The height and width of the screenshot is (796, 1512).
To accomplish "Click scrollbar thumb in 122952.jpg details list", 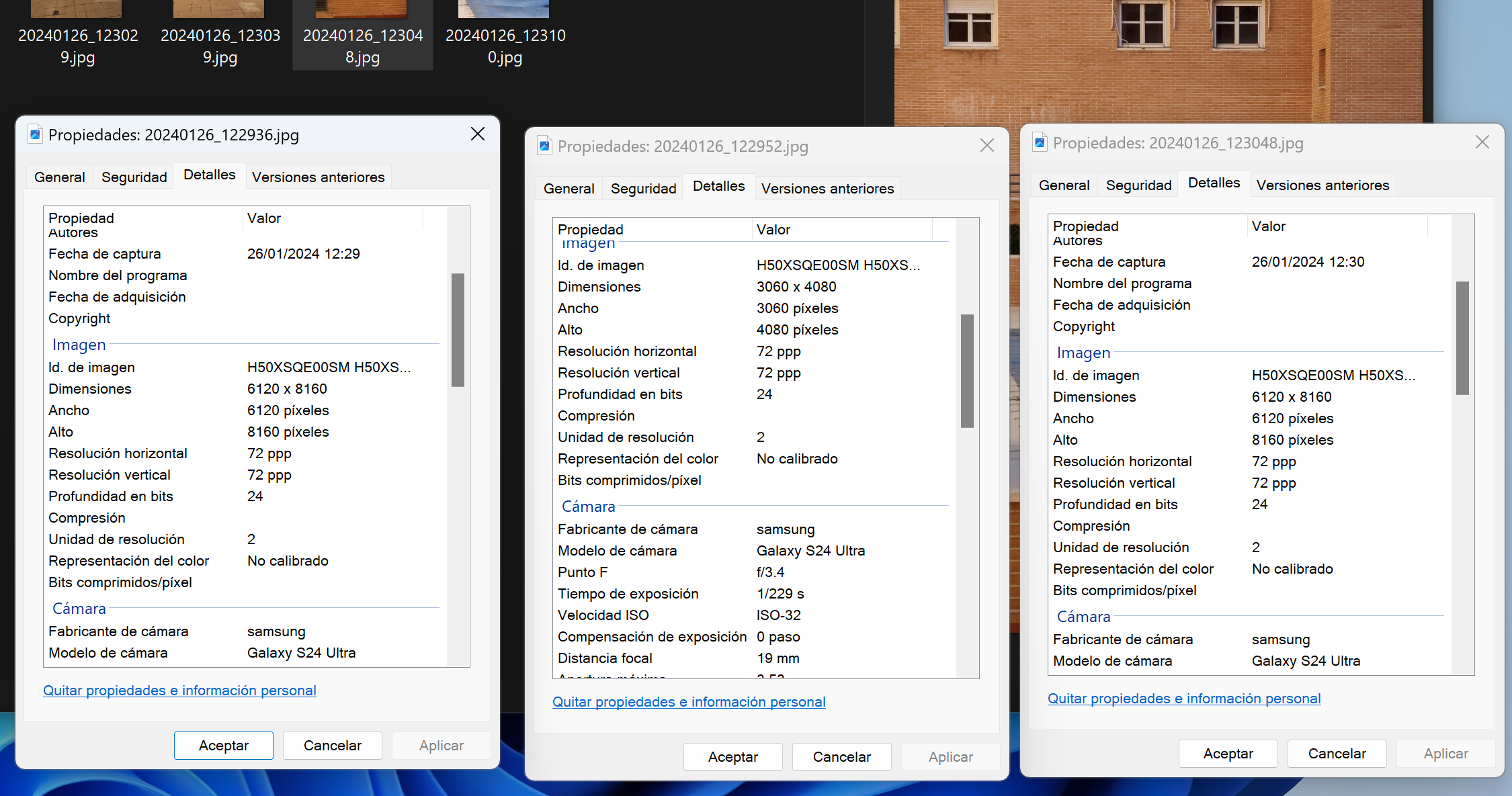I will coord(967,371).
